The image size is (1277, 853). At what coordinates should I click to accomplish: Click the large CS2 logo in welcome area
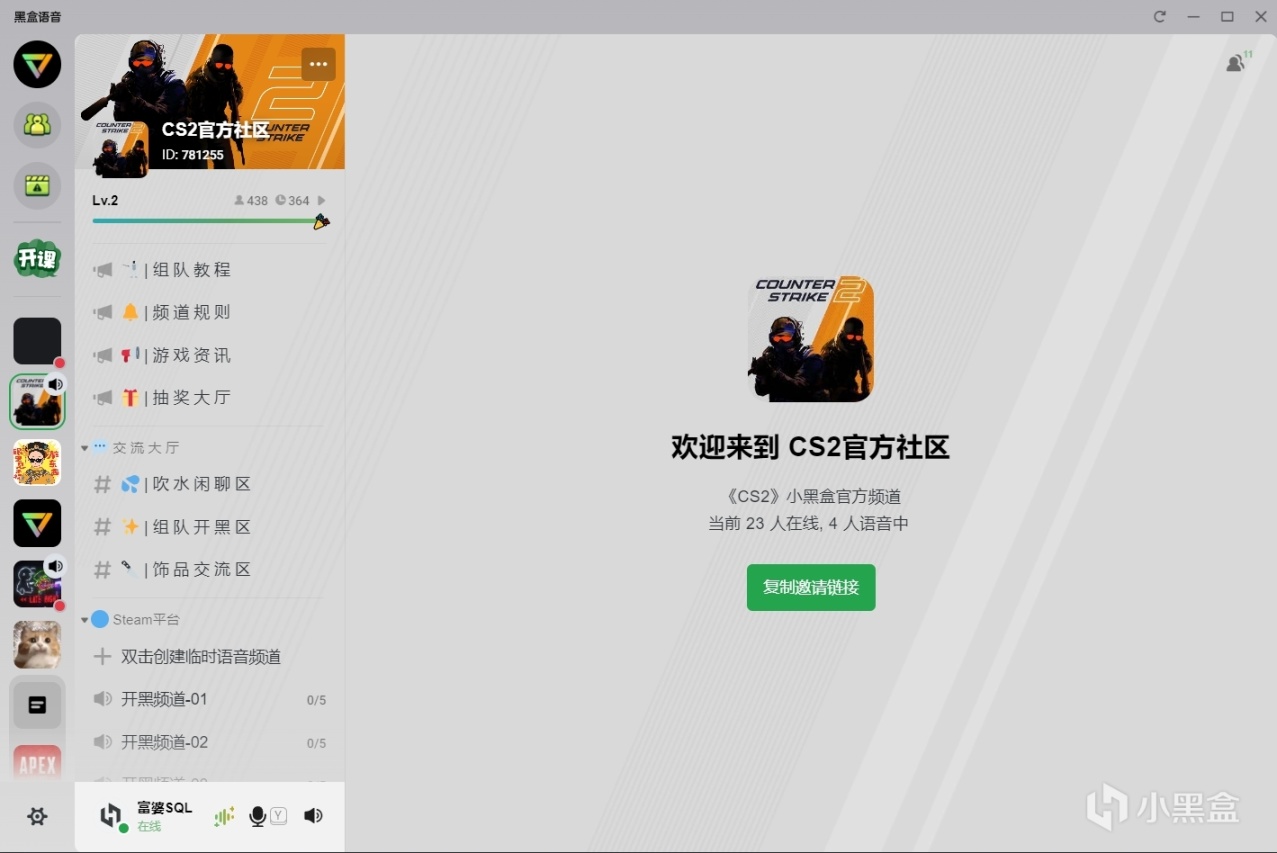click(x=811, y=339)
